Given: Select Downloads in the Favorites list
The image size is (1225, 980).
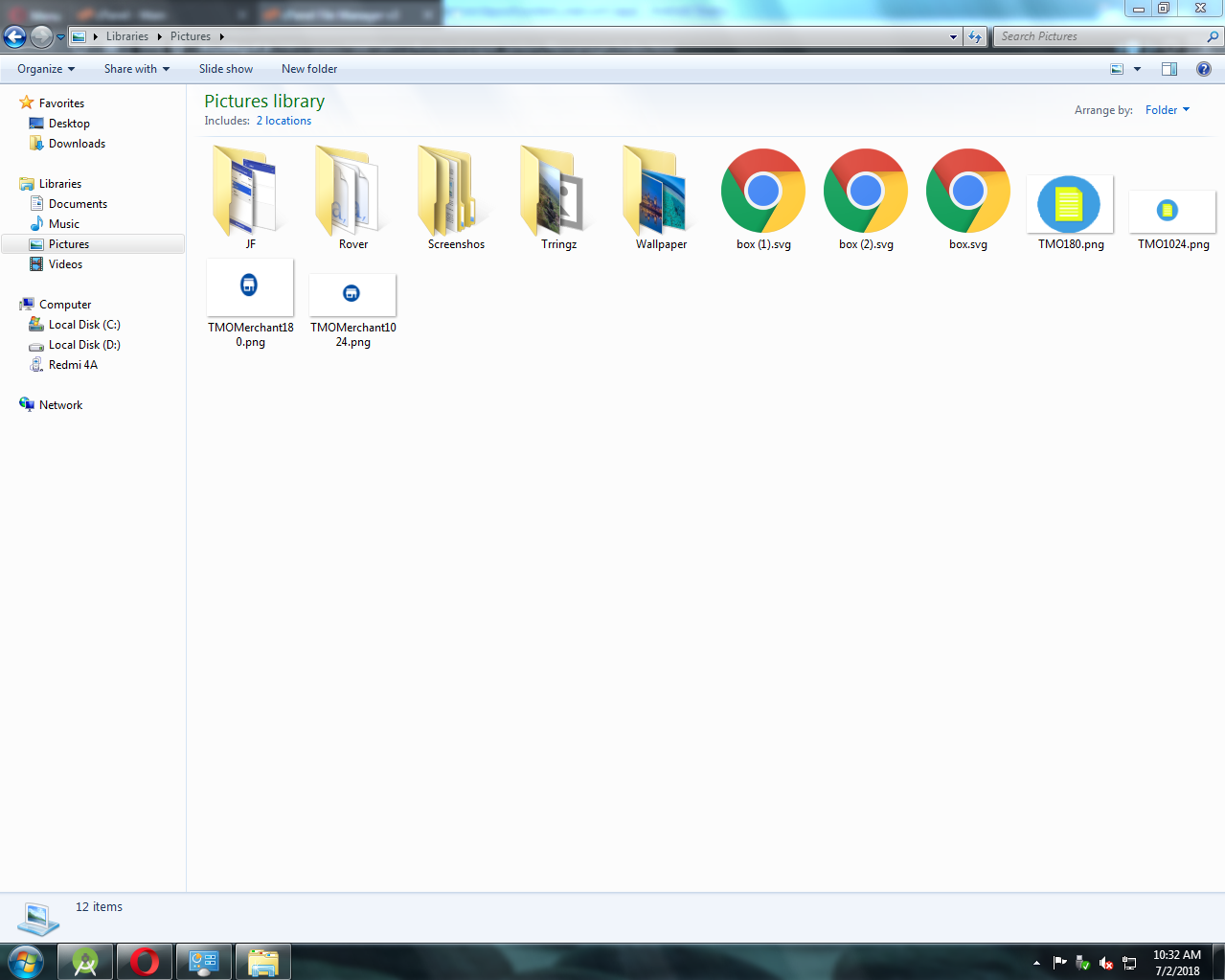Looking at the screenshot, I should (x=77, y=144).
